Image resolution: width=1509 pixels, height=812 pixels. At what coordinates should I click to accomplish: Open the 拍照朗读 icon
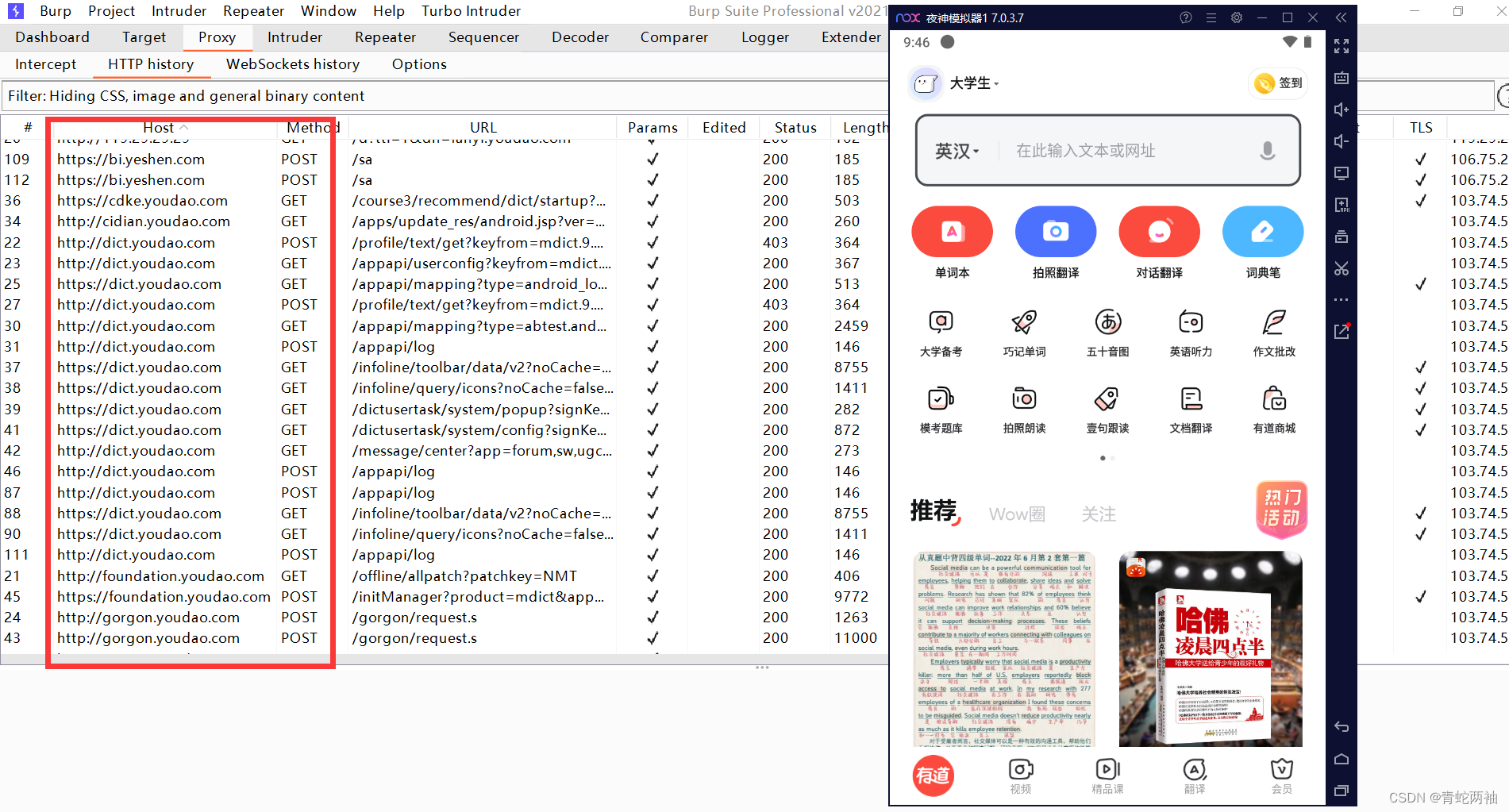pos(1024,398)
